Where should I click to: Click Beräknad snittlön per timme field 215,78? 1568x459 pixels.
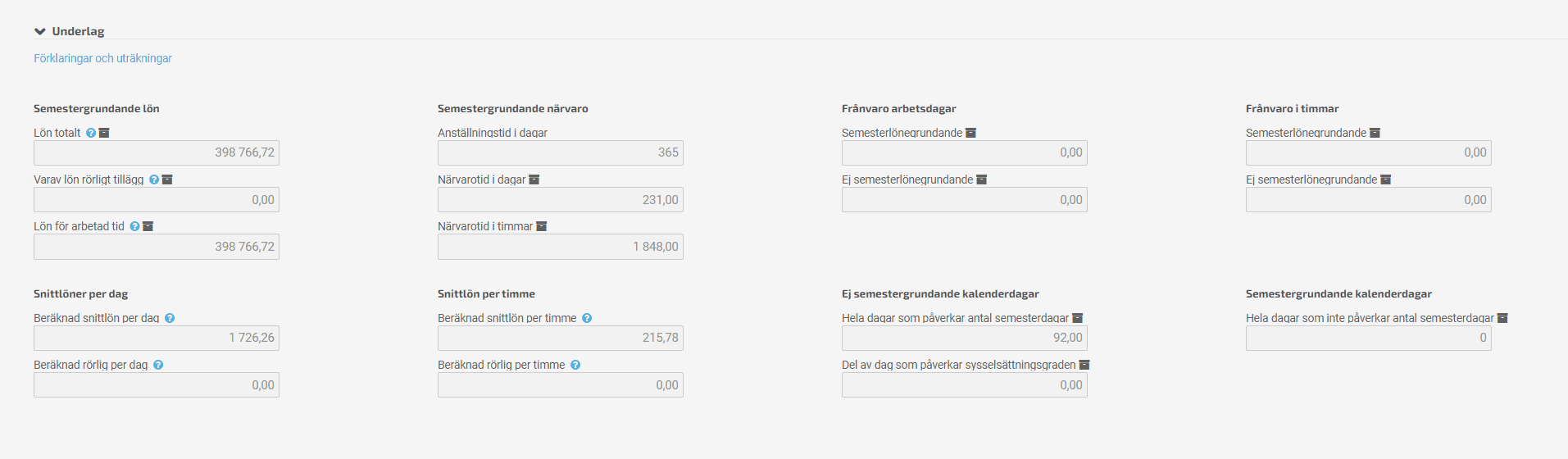(x=561, y=338)
